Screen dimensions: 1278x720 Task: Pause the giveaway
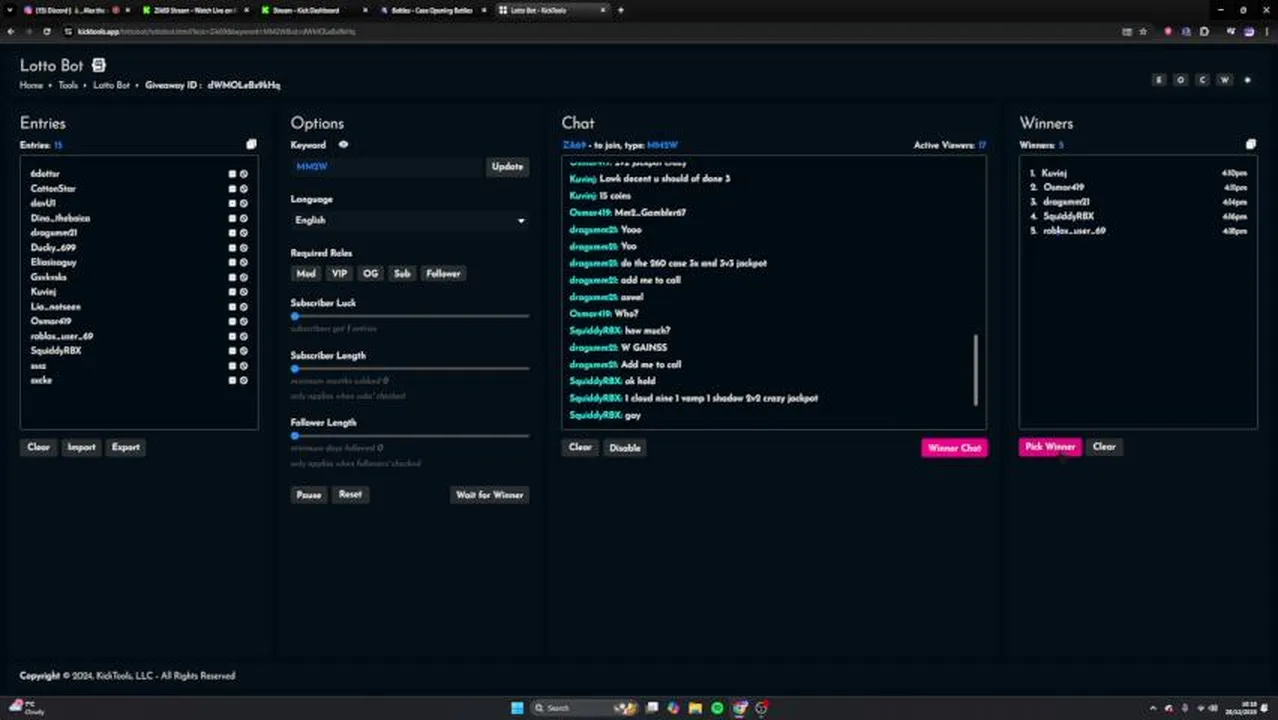tap(309, 495)
